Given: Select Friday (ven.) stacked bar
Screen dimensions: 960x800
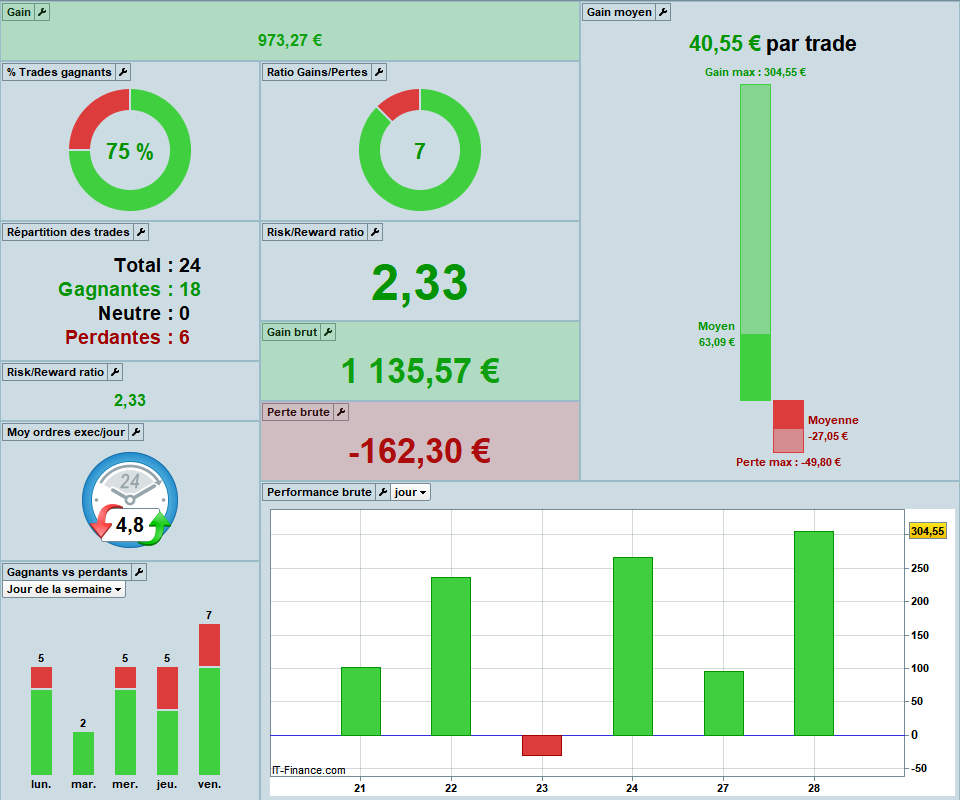Looking at the screenshot, I should click(x=209, y=699).
